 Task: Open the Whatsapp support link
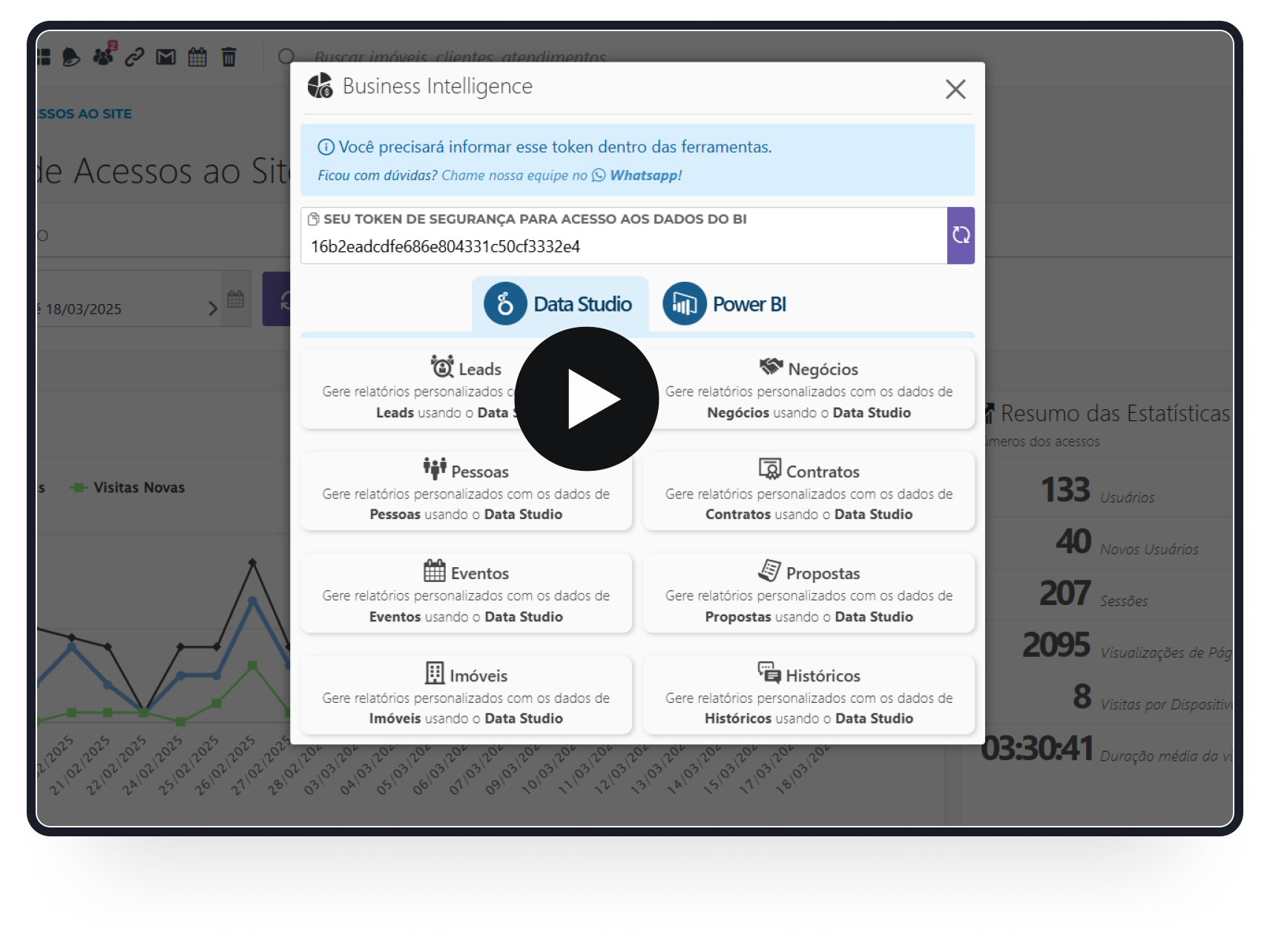click(x=644, y=176)
